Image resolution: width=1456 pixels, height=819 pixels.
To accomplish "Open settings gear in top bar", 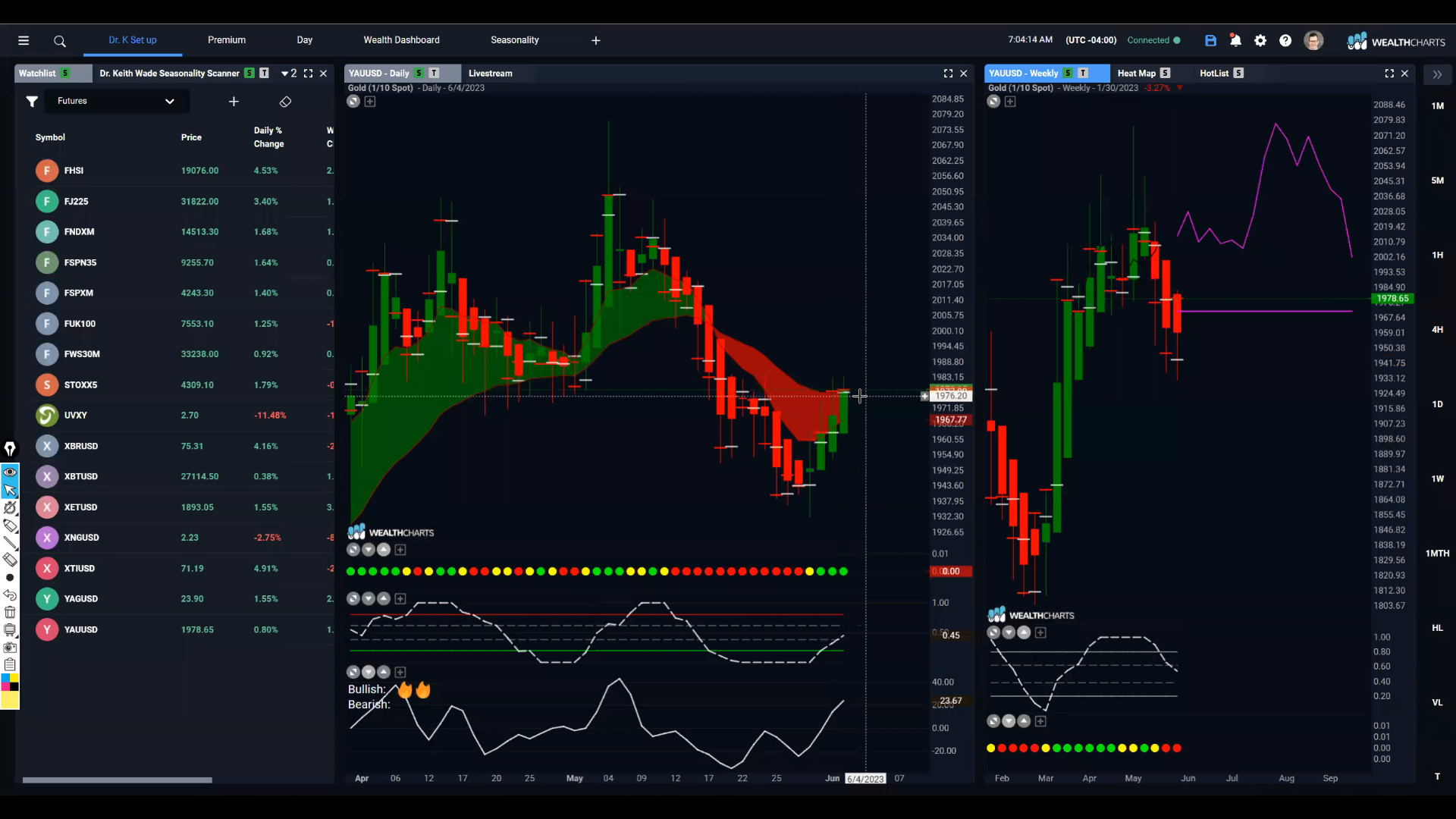I will [1260, 41].
